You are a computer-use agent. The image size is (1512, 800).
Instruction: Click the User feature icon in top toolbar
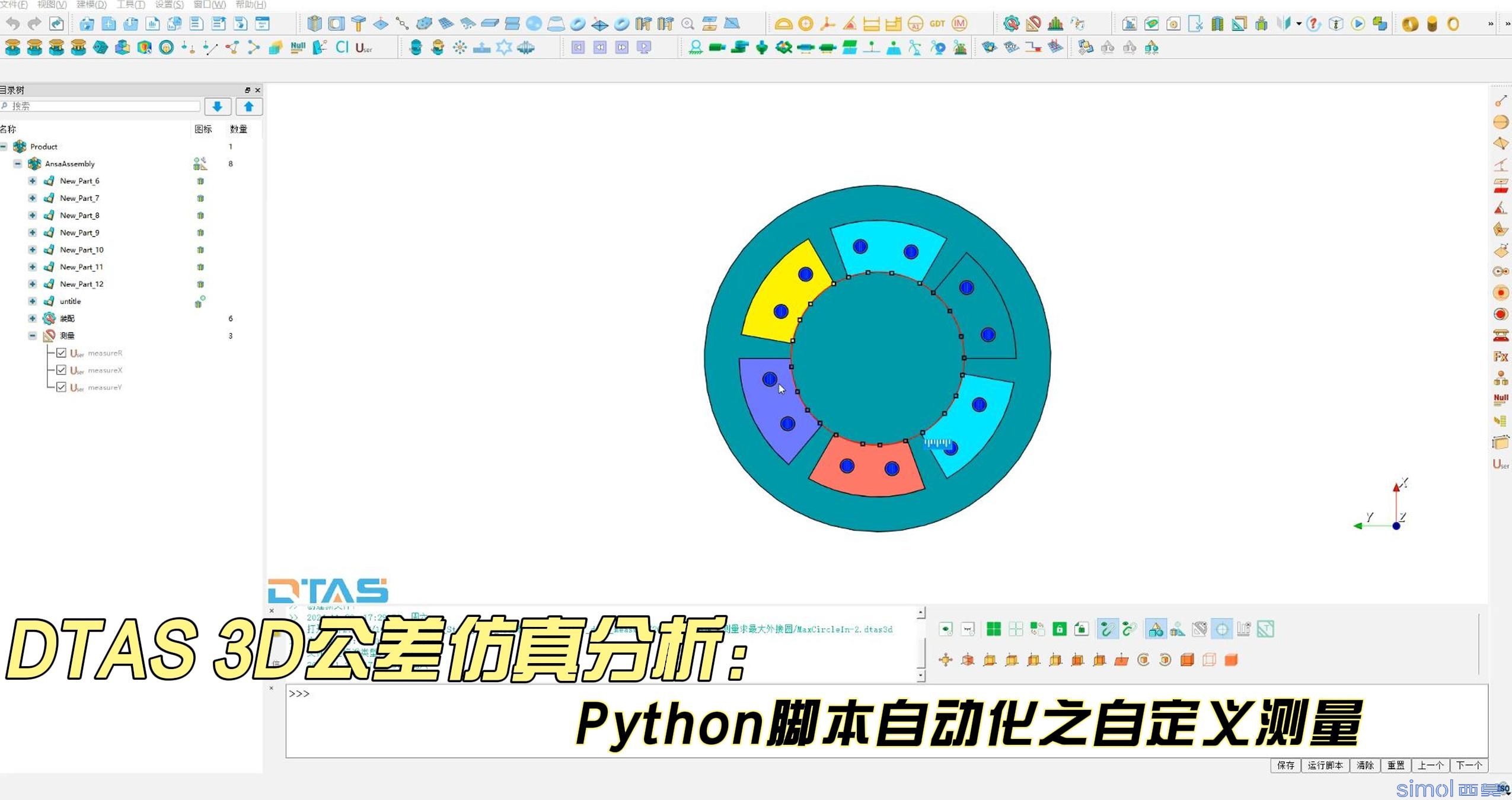coord(363,47)
